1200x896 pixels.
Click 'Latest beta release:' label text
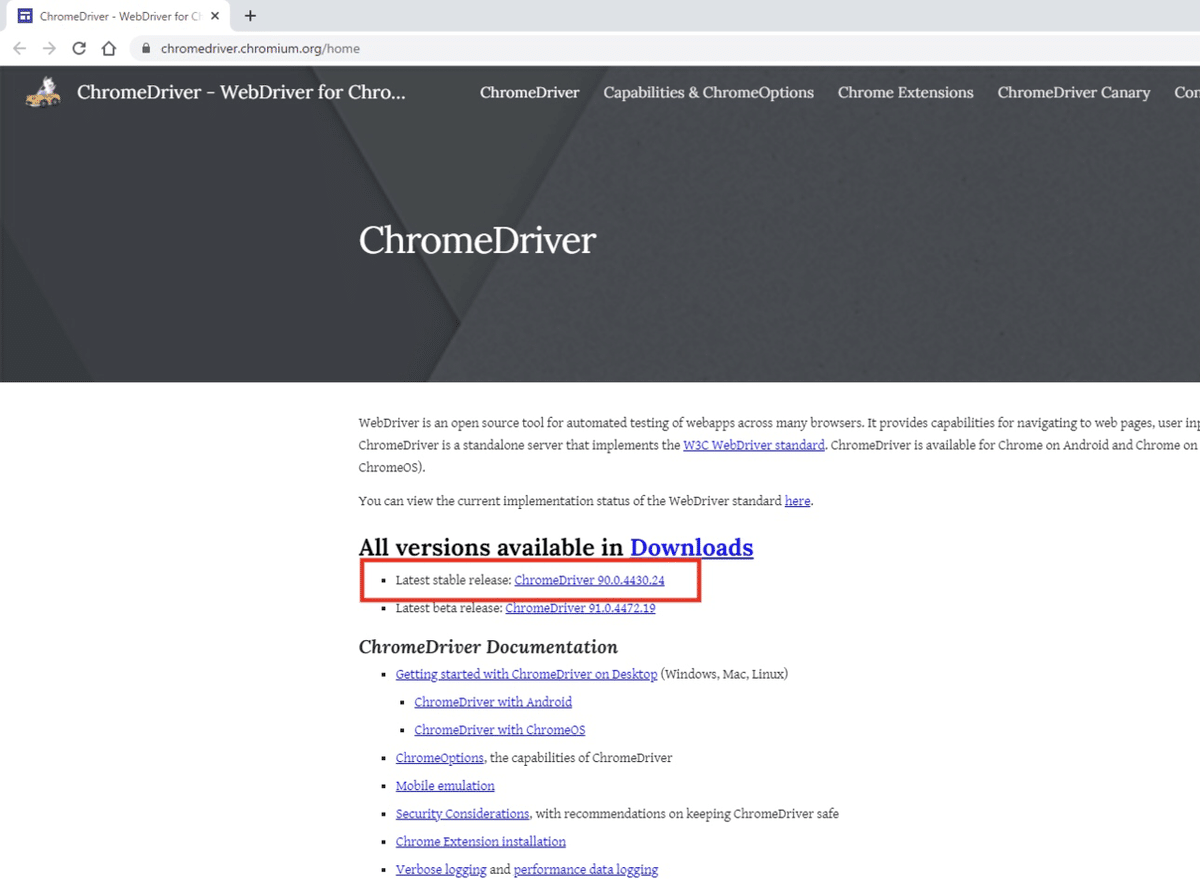point(449,608)
